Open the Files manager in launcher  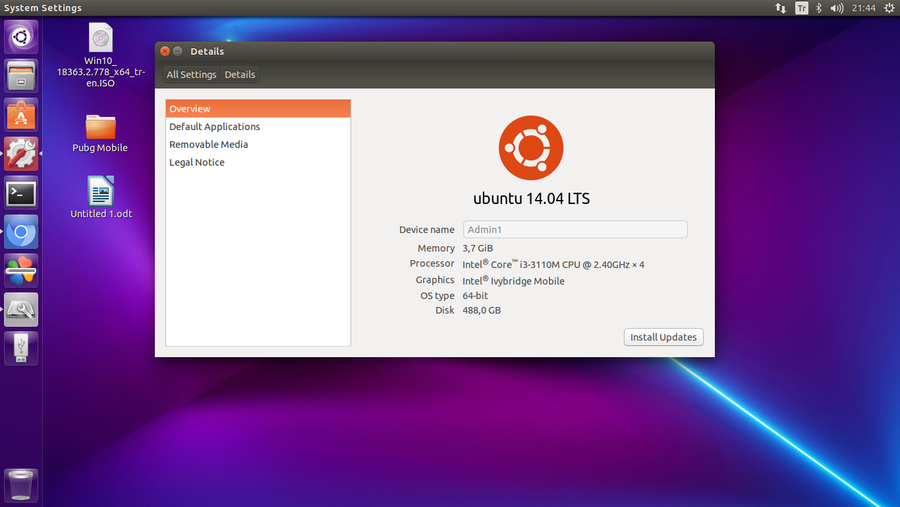point(21,76)
